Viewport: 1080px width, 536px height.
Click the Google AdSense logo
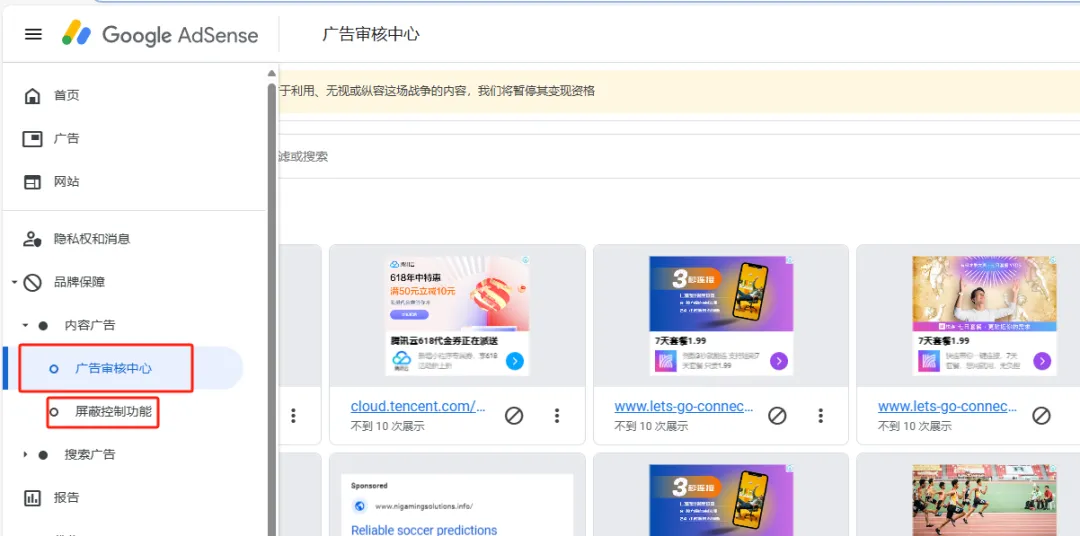[x=160, y=34]
